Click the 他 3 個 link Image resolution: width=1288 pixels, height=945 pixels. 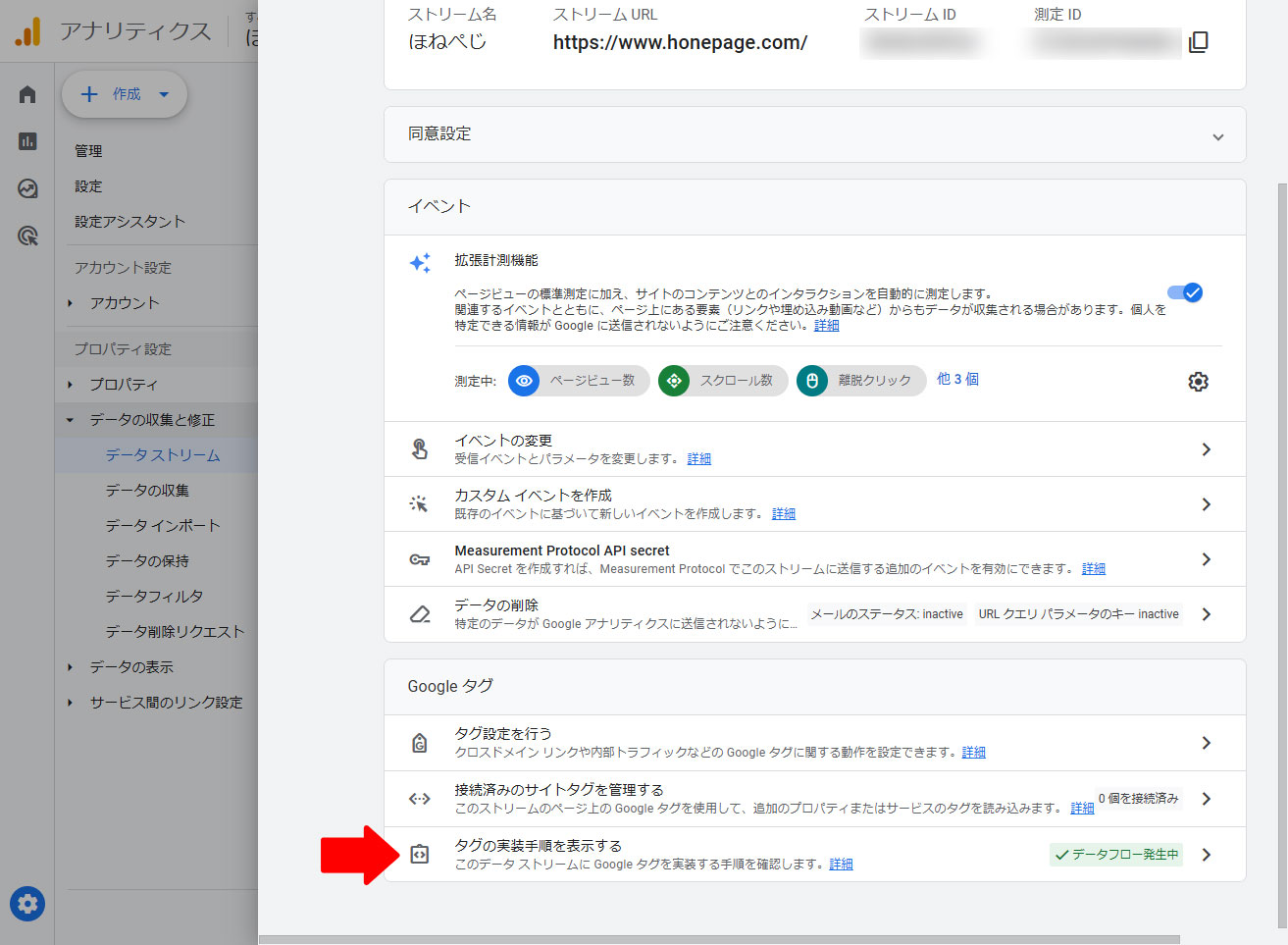pyautogui.click(x=957, y=379)
